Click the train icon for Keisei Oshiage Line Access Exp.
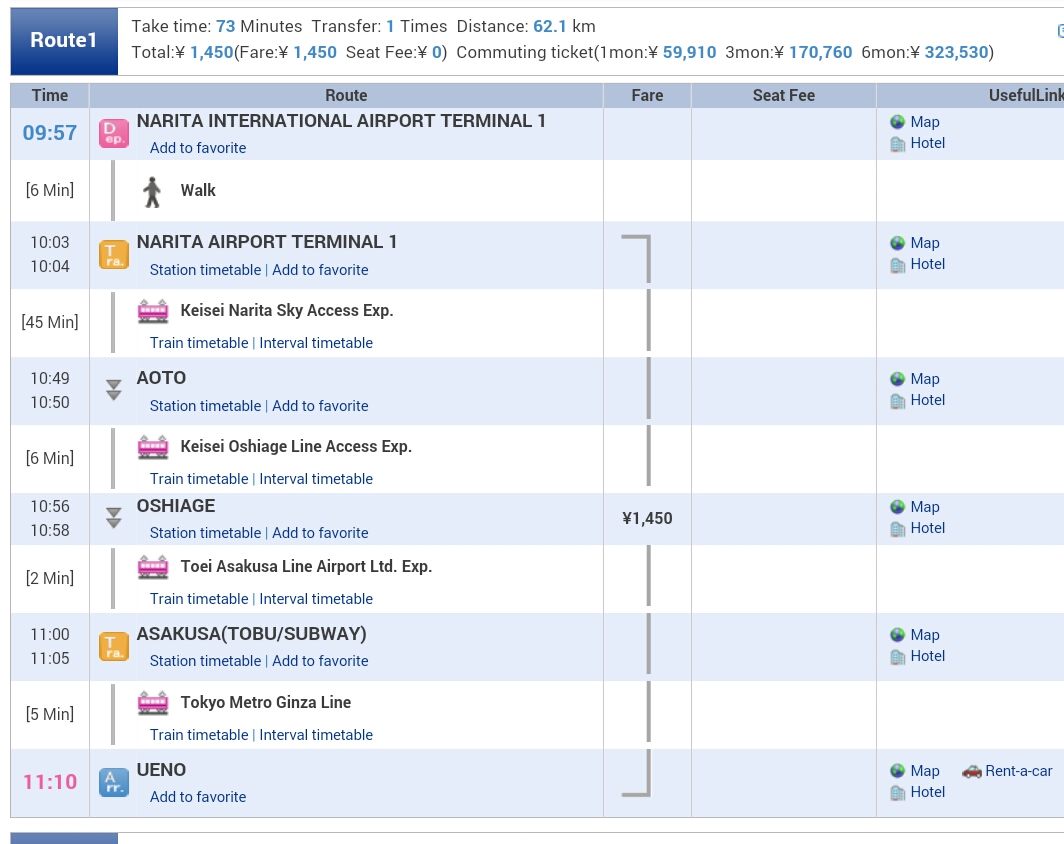 (x=153, y=447)
